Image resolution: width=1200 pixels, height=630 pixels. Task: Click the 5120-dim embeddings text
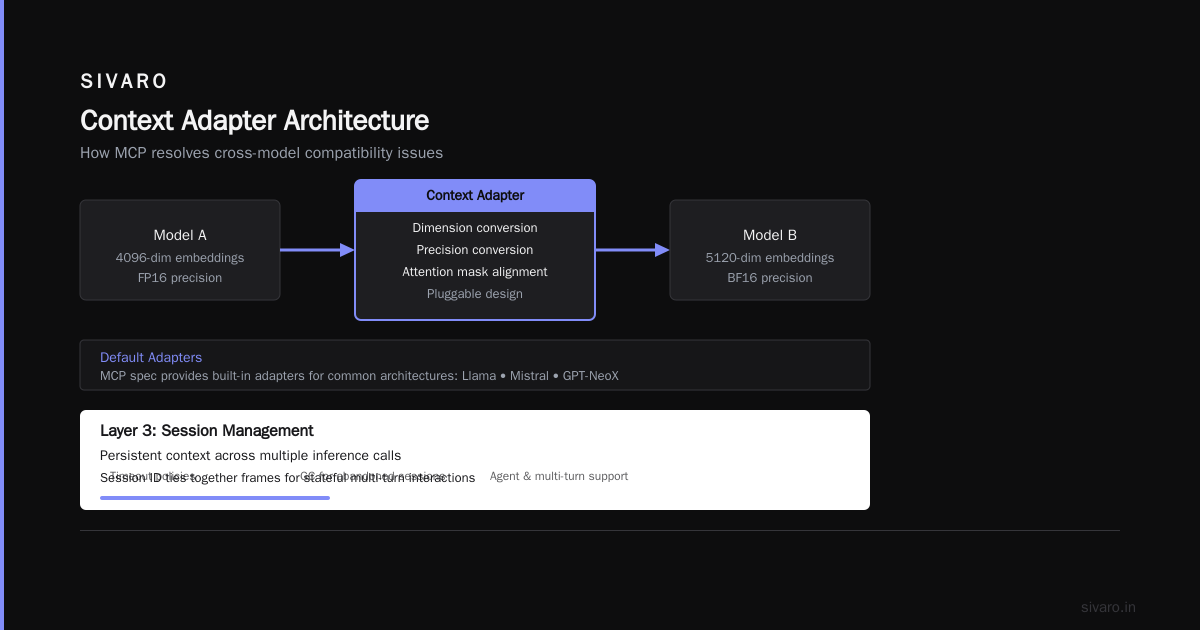[770, 258]
